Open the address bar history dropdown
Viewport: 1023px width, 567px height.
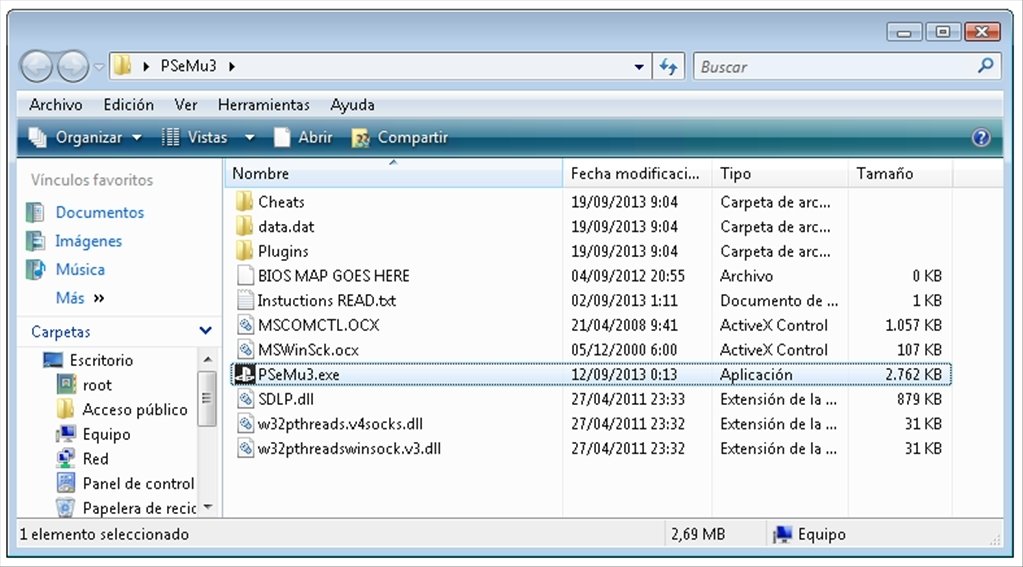639,67
